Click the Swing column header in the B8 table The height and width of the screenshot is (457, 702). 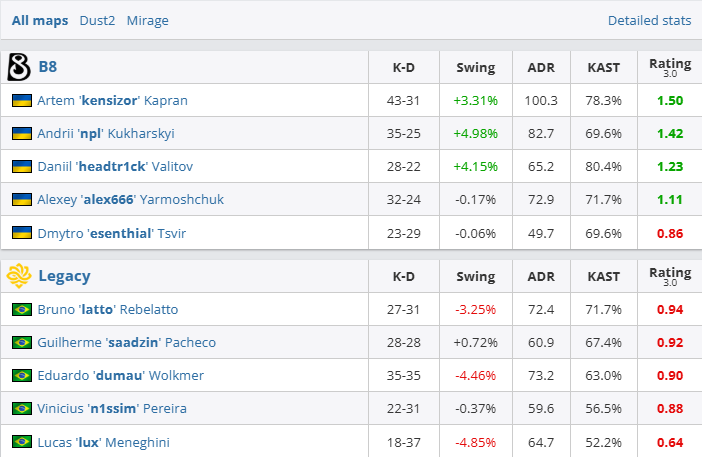475,68
